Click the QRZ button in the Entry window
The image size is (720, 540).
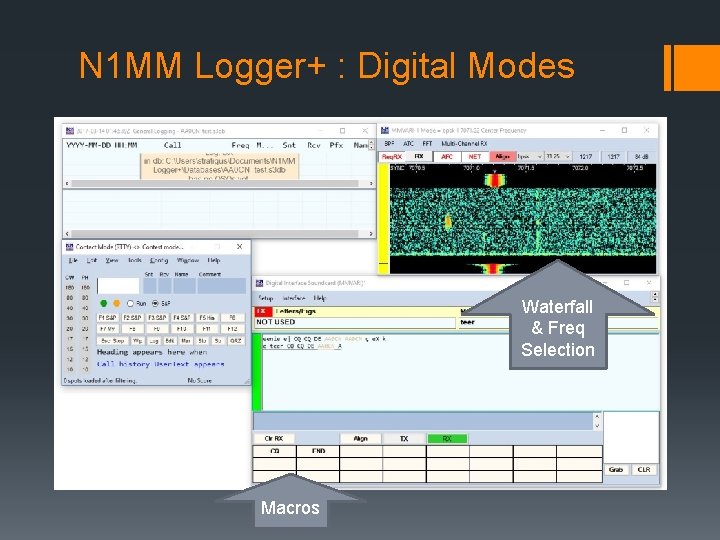pyautogui.click(x=236, y=341)
